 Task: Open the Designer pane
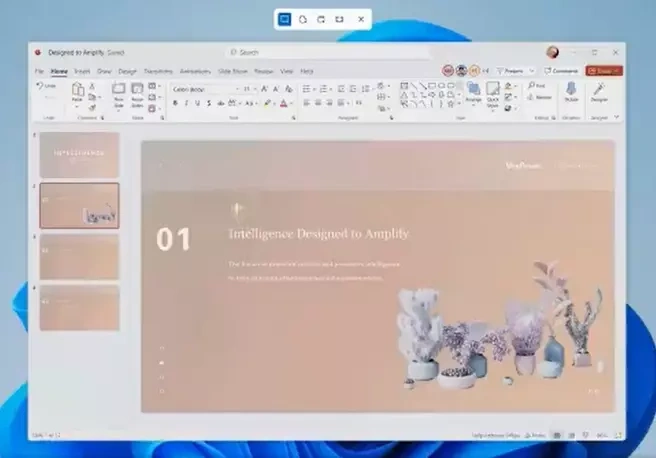[x=599, y=92]
